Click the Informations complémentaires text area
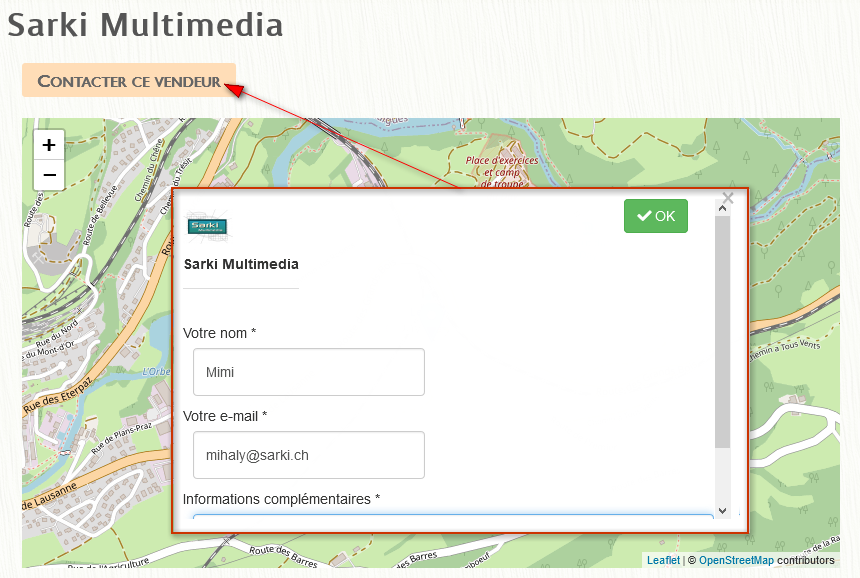This screenshot has height=578, width=860. click(453, 517)
